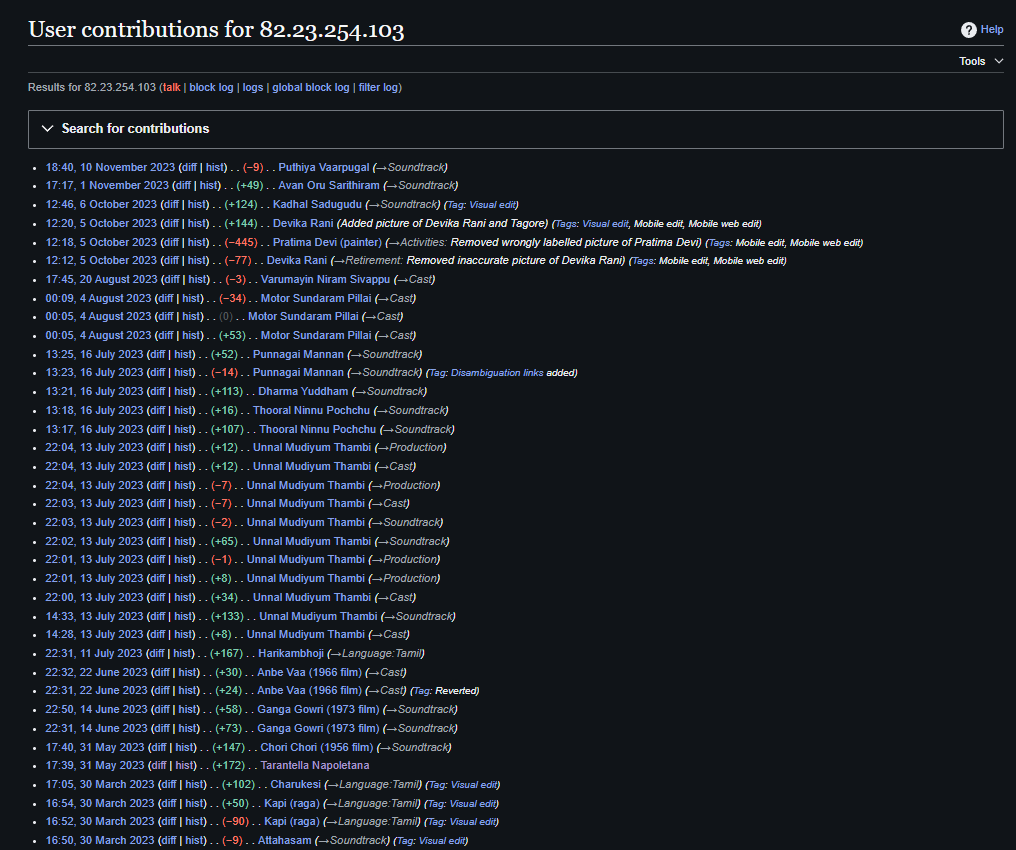Click Visual edit tag on Charukesi row
1016x850 pixels.
[x=474, y=785]
